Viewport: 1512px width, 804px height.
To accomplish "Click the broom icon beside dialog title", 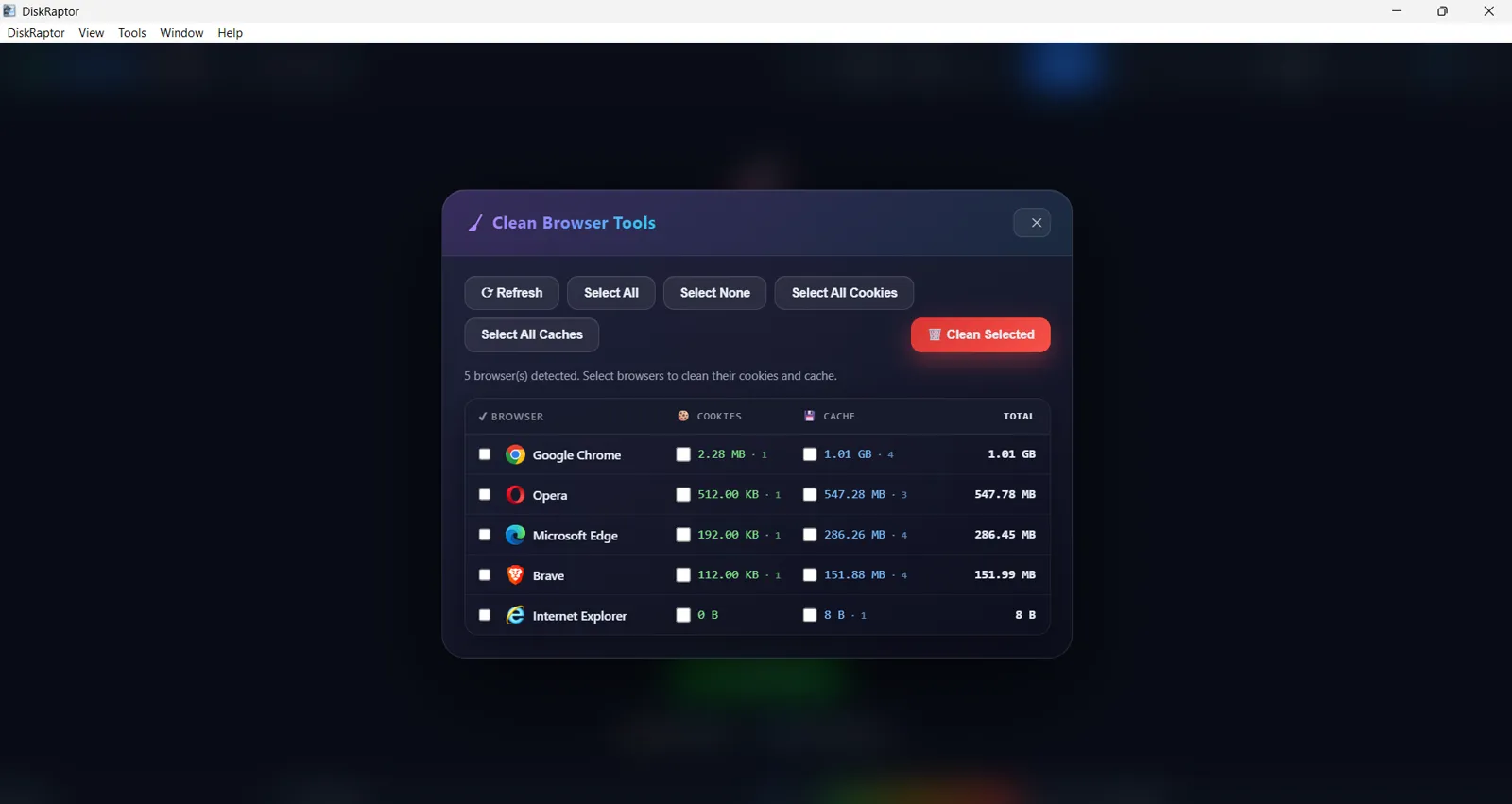I will [475, 223].
